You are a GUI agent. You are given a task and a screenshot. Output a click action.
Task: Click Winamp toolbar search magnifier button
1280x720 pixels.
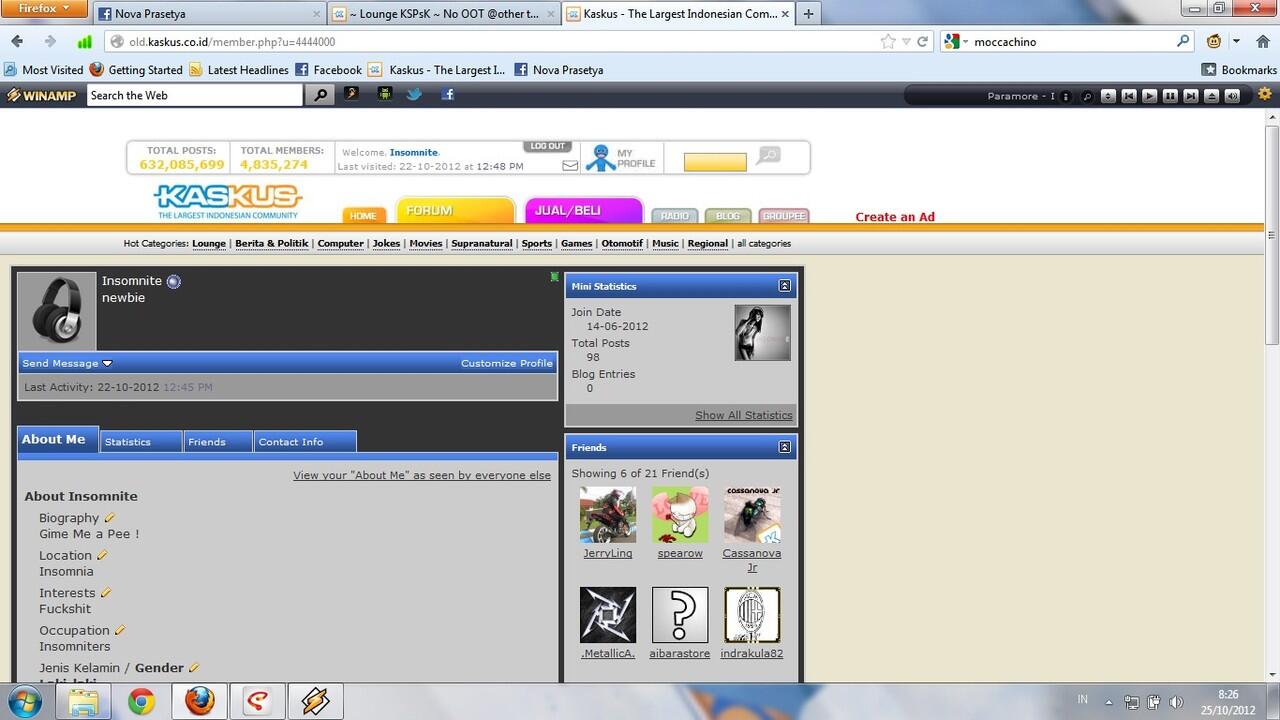320,95
